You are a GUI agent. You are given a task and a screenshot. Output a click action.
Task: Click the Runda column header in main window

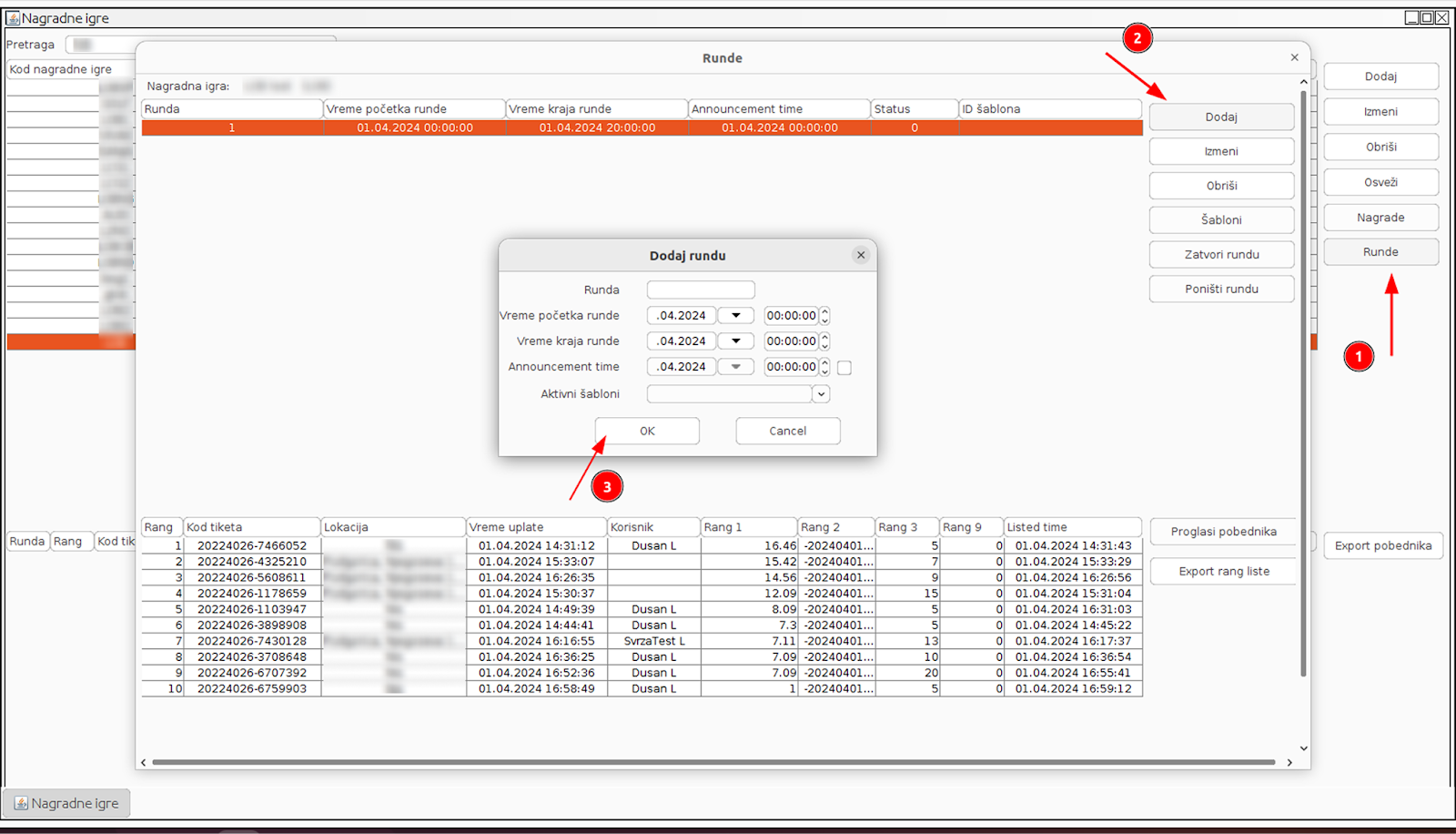27,541
